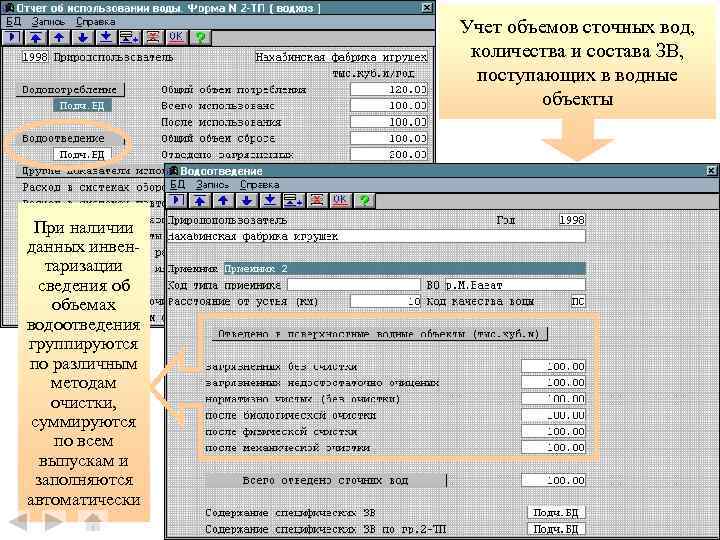Viewport: 720px width, 540px height.
Task: Click the После использования value field
Action: (x=388, y=122)
